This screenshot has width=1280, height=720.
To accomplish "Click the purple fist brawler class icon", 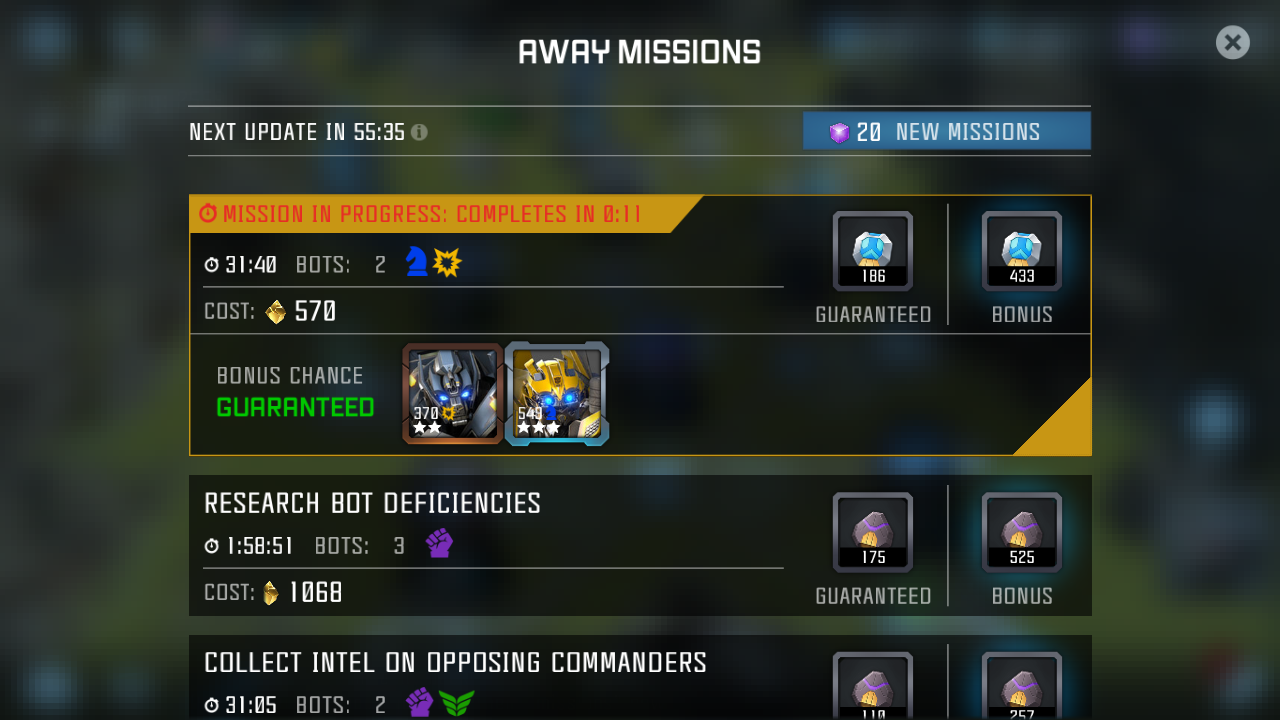I will click(439, 543).
